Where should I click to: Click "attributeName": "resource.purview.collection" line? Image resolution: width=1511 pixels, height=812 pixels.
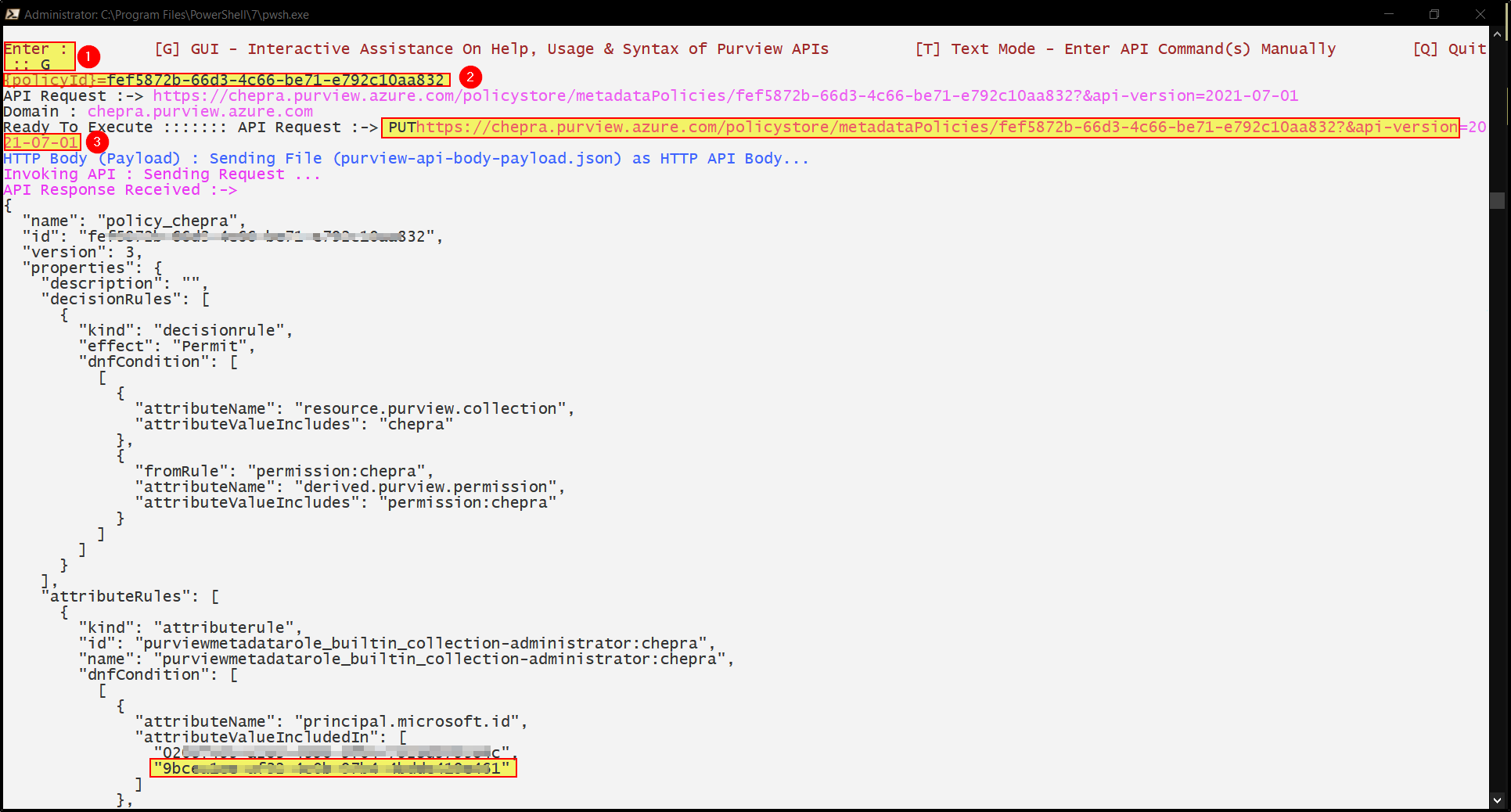click(x=354, y=409)
